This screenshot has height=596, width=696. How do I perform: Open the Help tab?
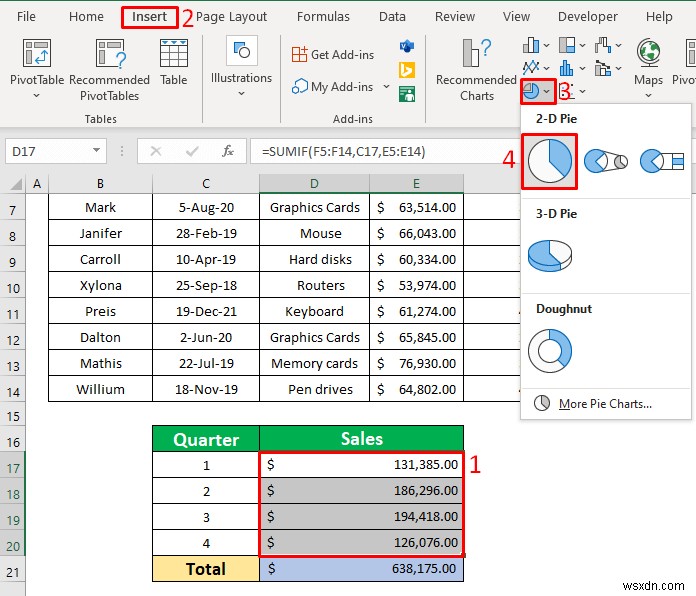click(659, 17)
